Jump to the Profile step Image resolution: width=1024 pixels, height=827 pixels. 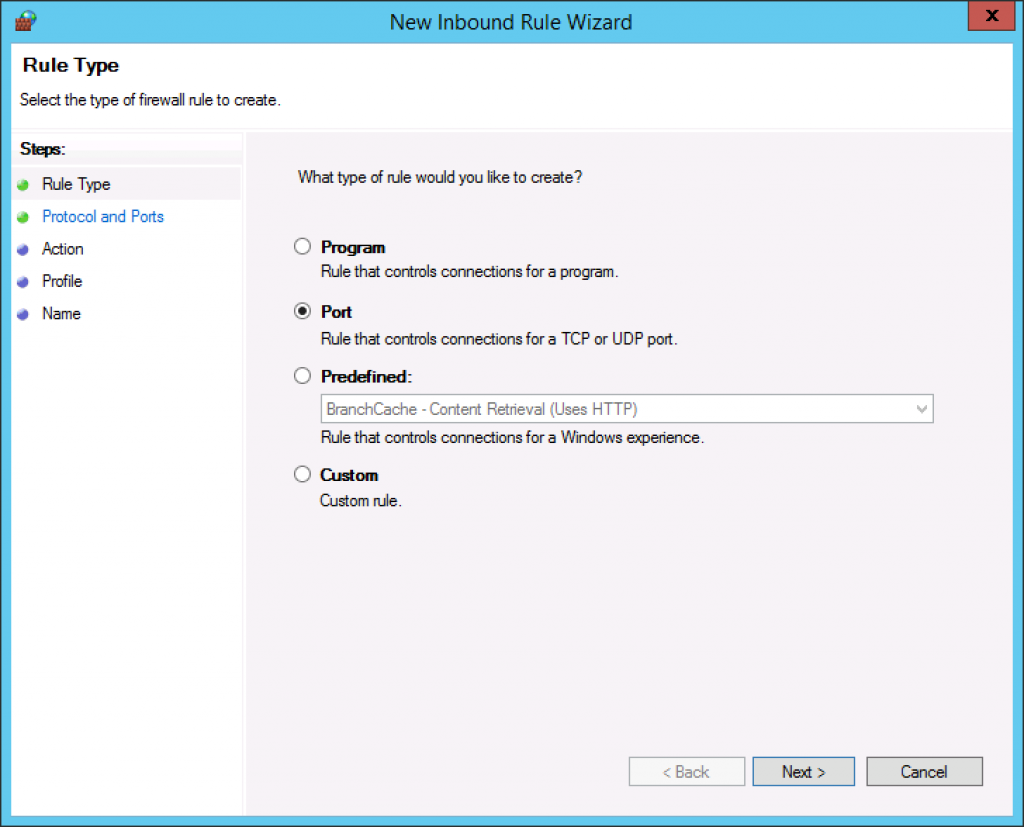(62, 281)
